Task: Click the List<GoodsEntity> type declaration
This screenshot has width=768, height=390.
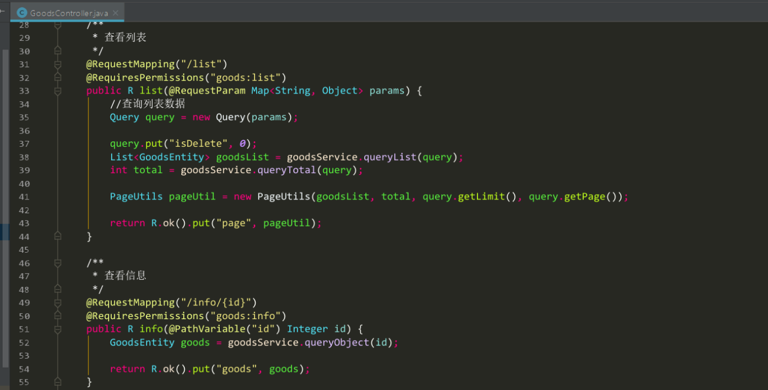Action: point(160,157)
